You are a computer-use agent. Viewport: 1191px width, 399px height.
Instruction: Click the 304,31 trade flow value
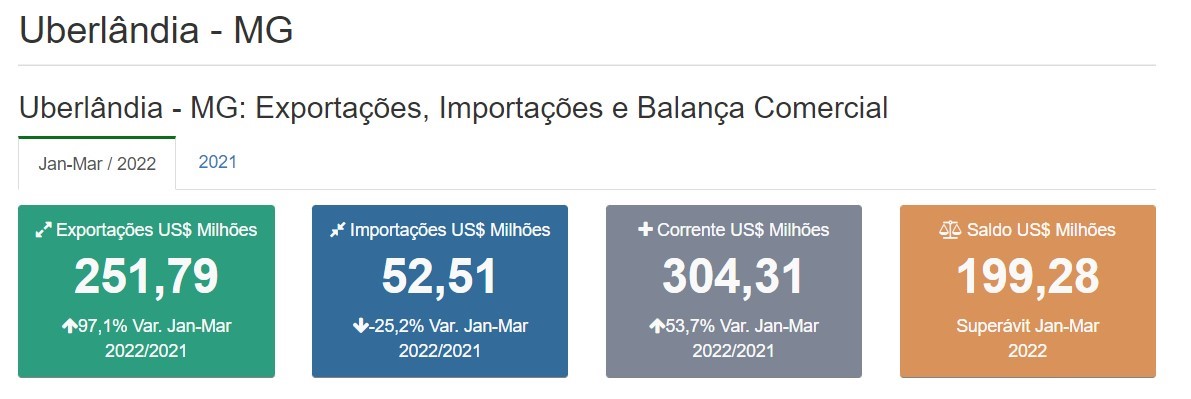click(x=734, y=277)
